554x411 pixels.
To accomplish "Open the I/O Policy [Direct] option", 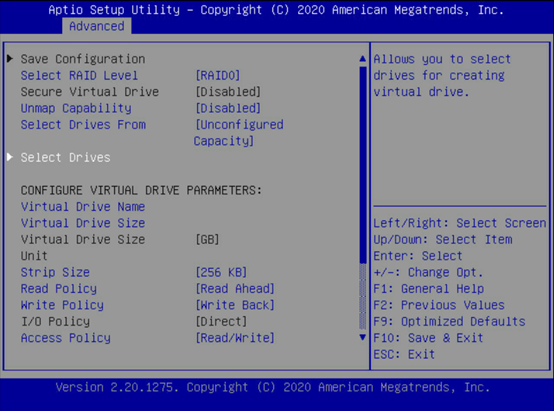I will (221, 322).
